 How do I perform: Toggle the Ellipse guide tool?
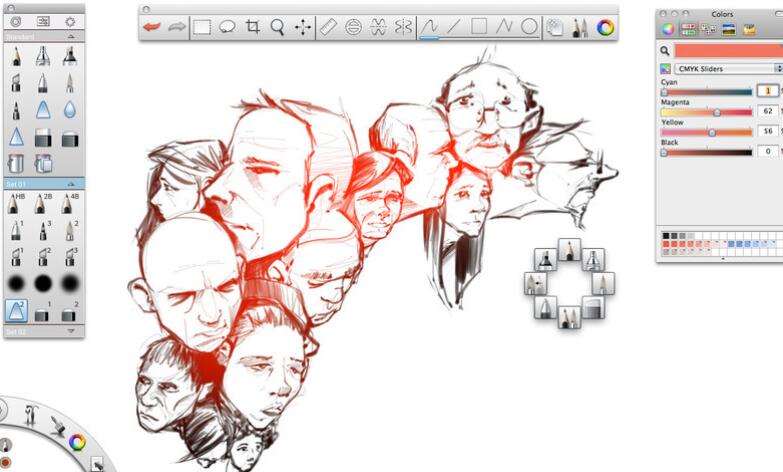pyautogui.click(x=353, y=27)
